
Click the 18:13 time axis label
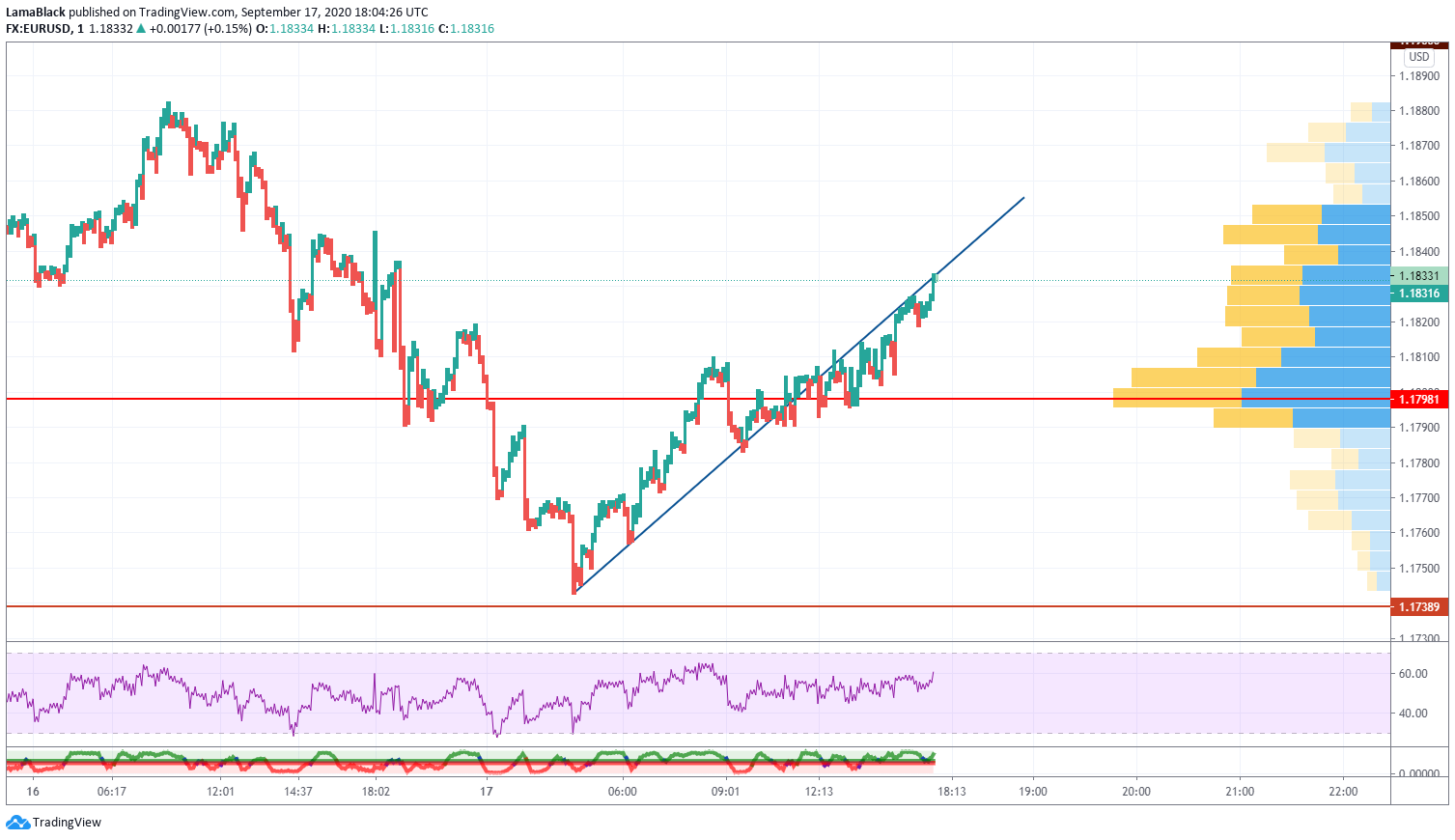point(952,792)
